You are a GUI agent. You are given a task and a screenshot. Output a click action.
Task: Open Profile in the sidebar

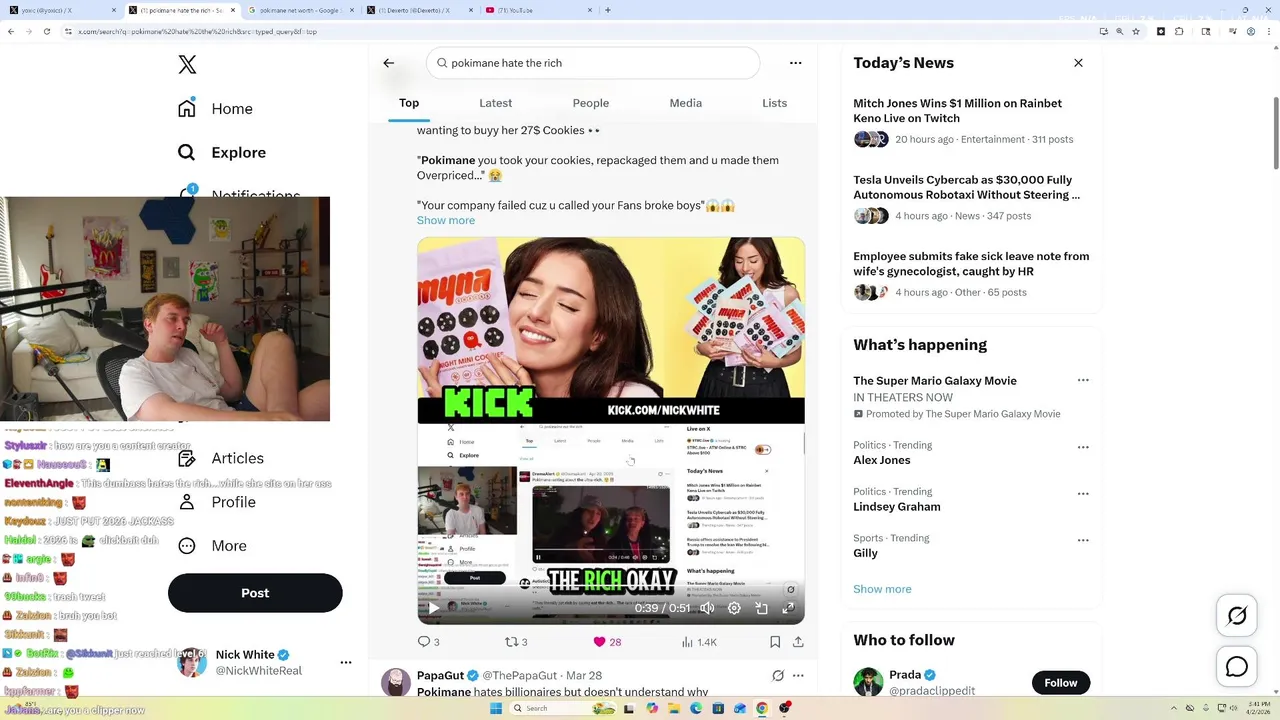[x=217, y=502]
